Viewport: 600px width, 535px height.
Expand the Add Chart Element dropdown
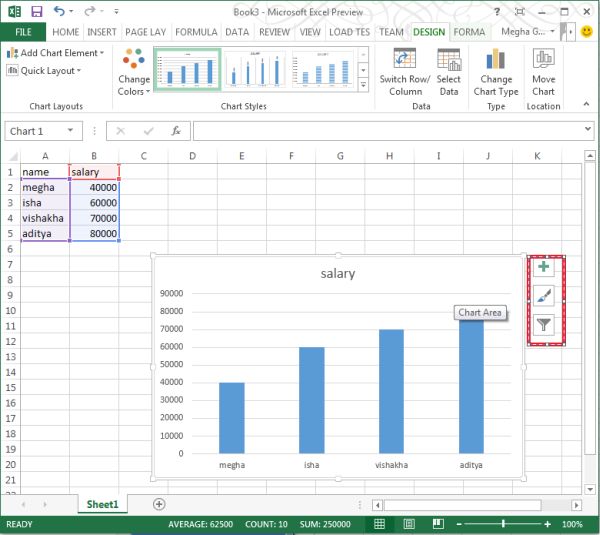[x=56, y=53]
